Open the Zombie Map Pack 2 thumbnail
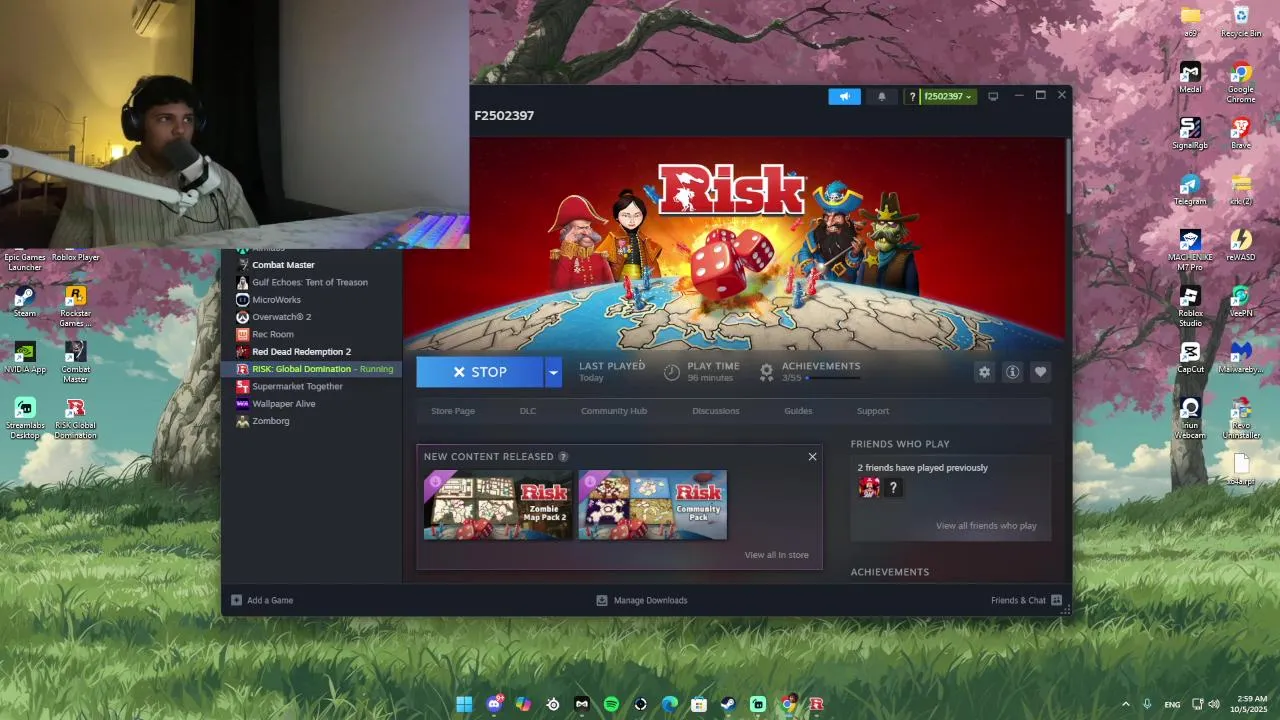1280x720 pixels. tap(498, 505)
